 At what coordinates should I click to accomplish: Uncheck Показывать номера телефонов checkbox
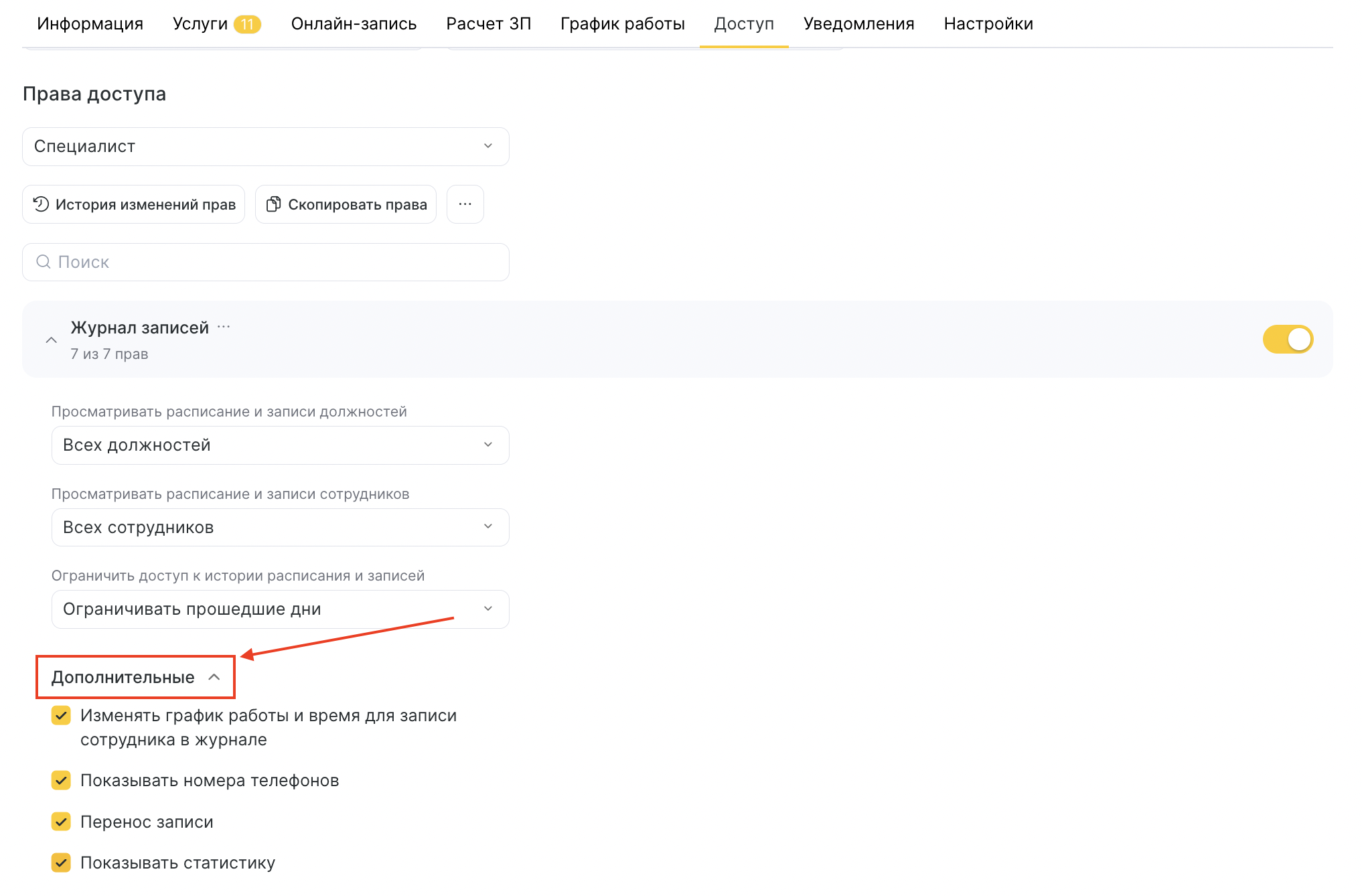61,780
